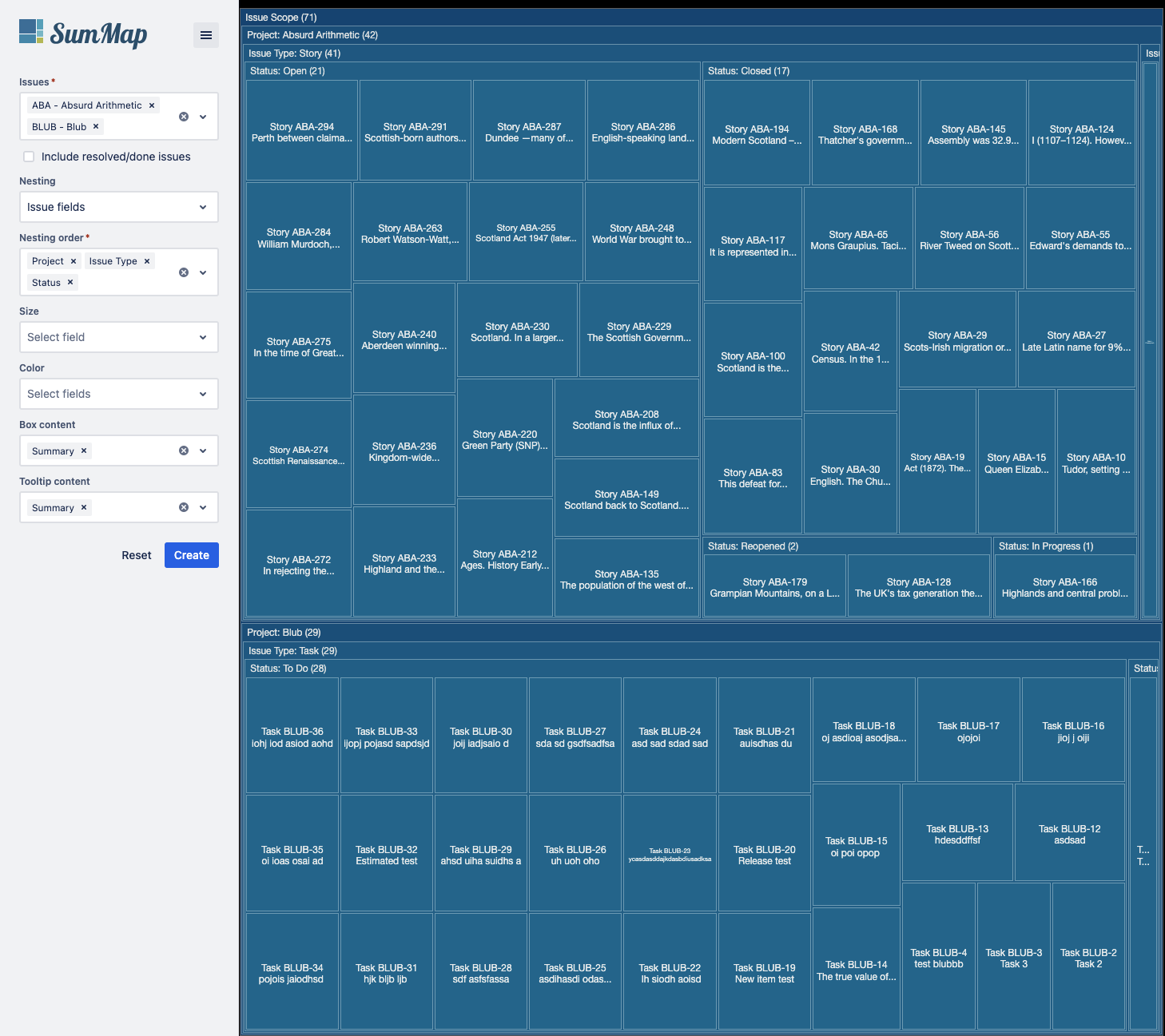
Task: Remove Status from nesting order
Action: tap(70, 283)
